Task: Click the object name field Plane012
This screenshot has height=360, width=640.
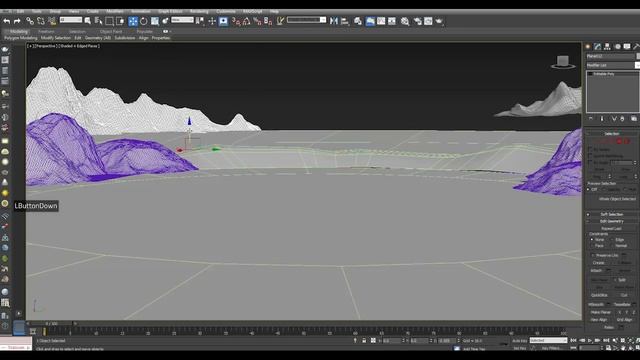Action: [610, 56]
